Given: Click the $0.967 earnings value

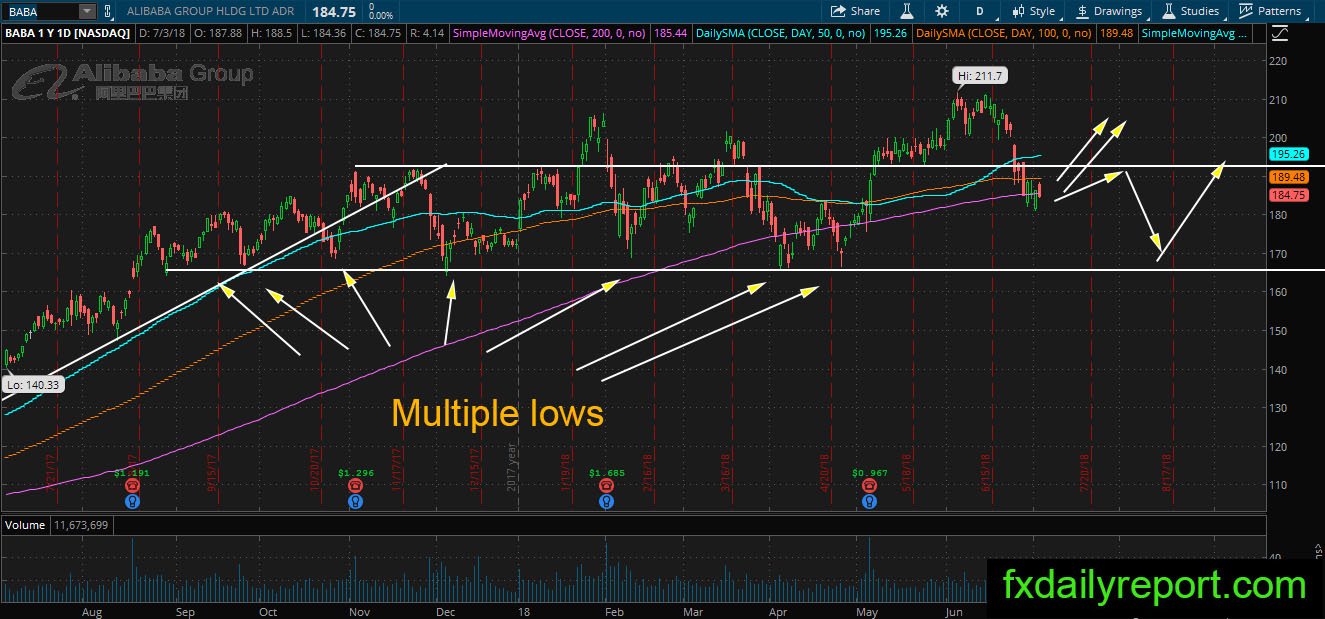Looking at the screenshot, I should 869,472.
